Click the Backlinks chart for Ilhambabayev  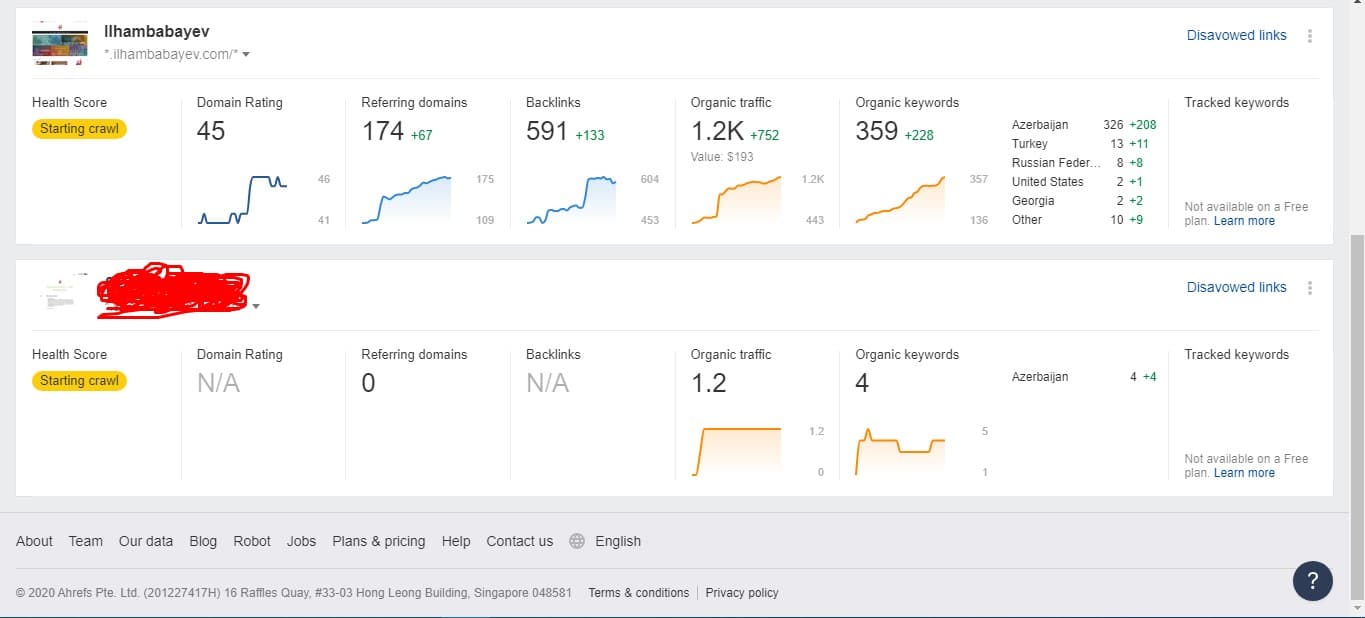(571, 200)
